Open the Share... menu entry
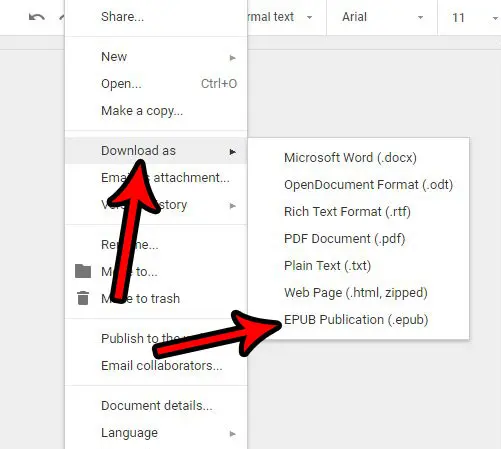501x449 pixels. pos(156,17)
